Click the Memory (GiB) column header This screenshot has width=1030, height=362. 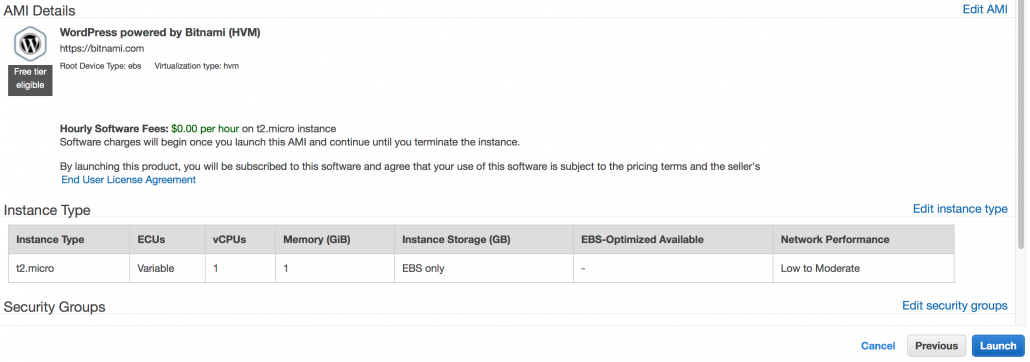tap(335, 239)
